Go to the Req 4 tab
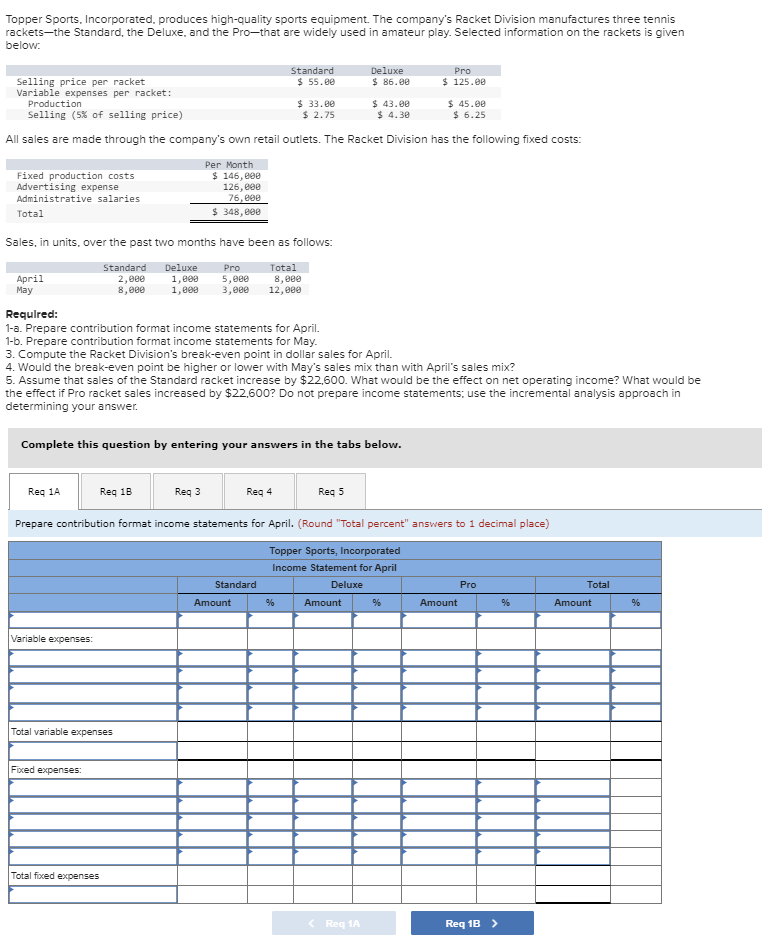 click(259, 492)
